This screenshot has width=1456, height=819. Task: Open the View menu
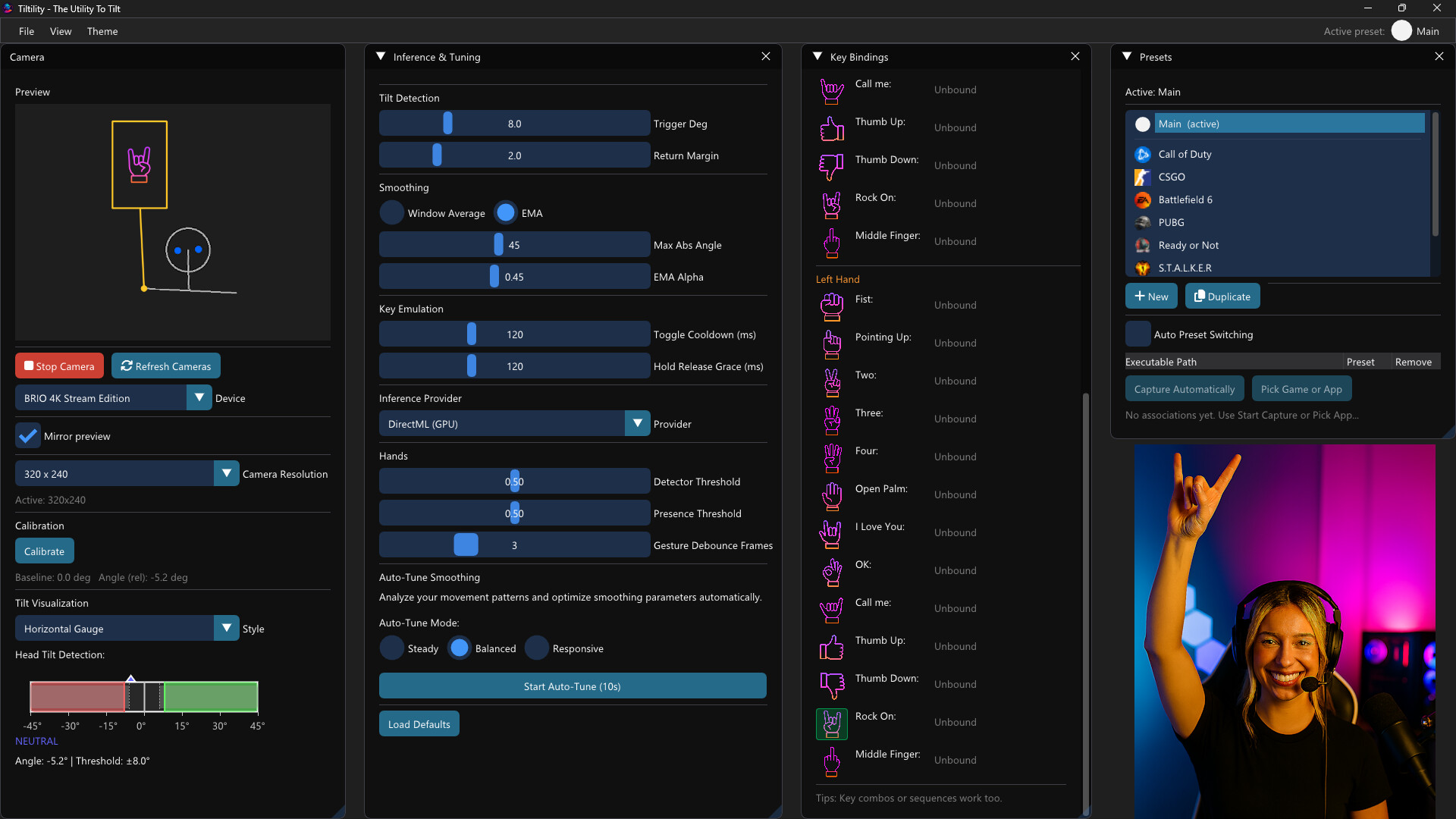tap(61, 31)
